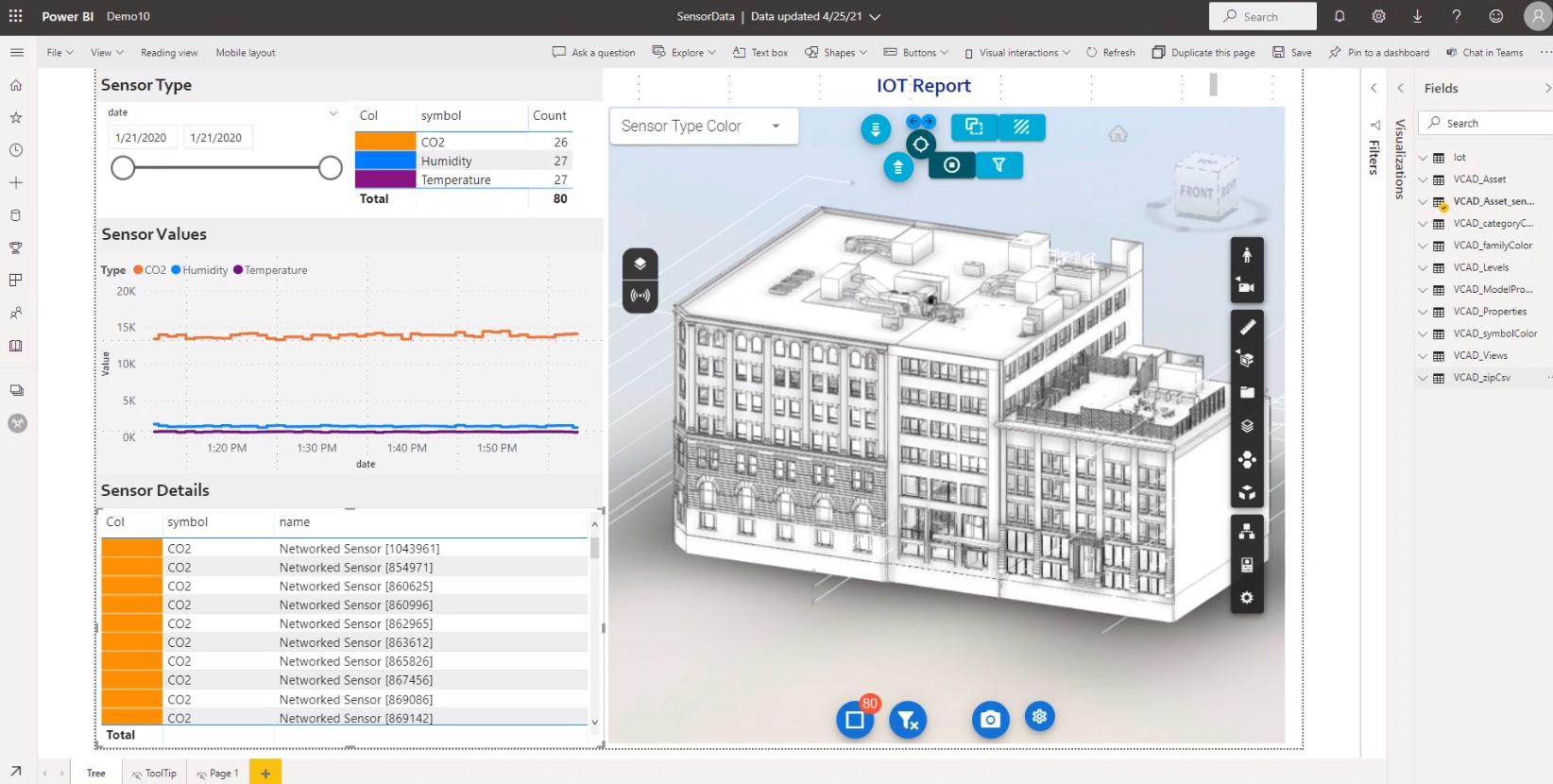
Task: Select the ToolTip page tab
Action: (x=154, y=773)
